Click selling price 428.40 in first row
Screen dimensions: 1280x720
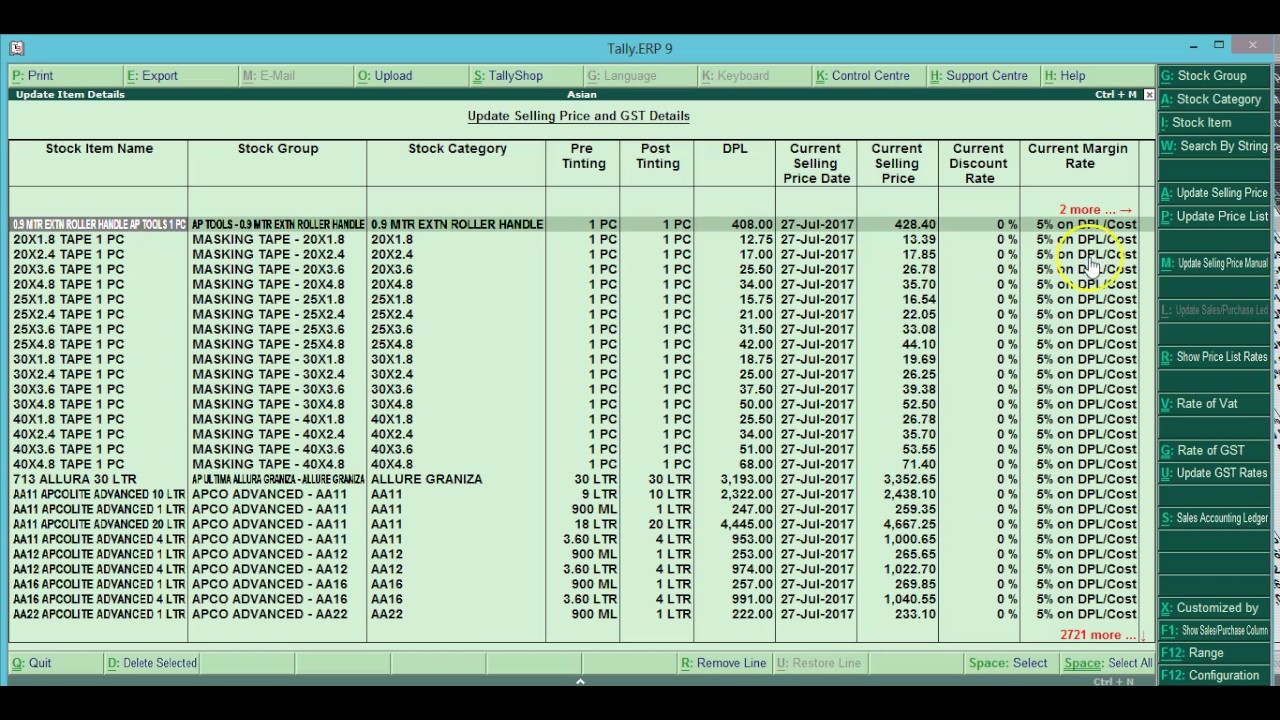click(x=917, y=225)
